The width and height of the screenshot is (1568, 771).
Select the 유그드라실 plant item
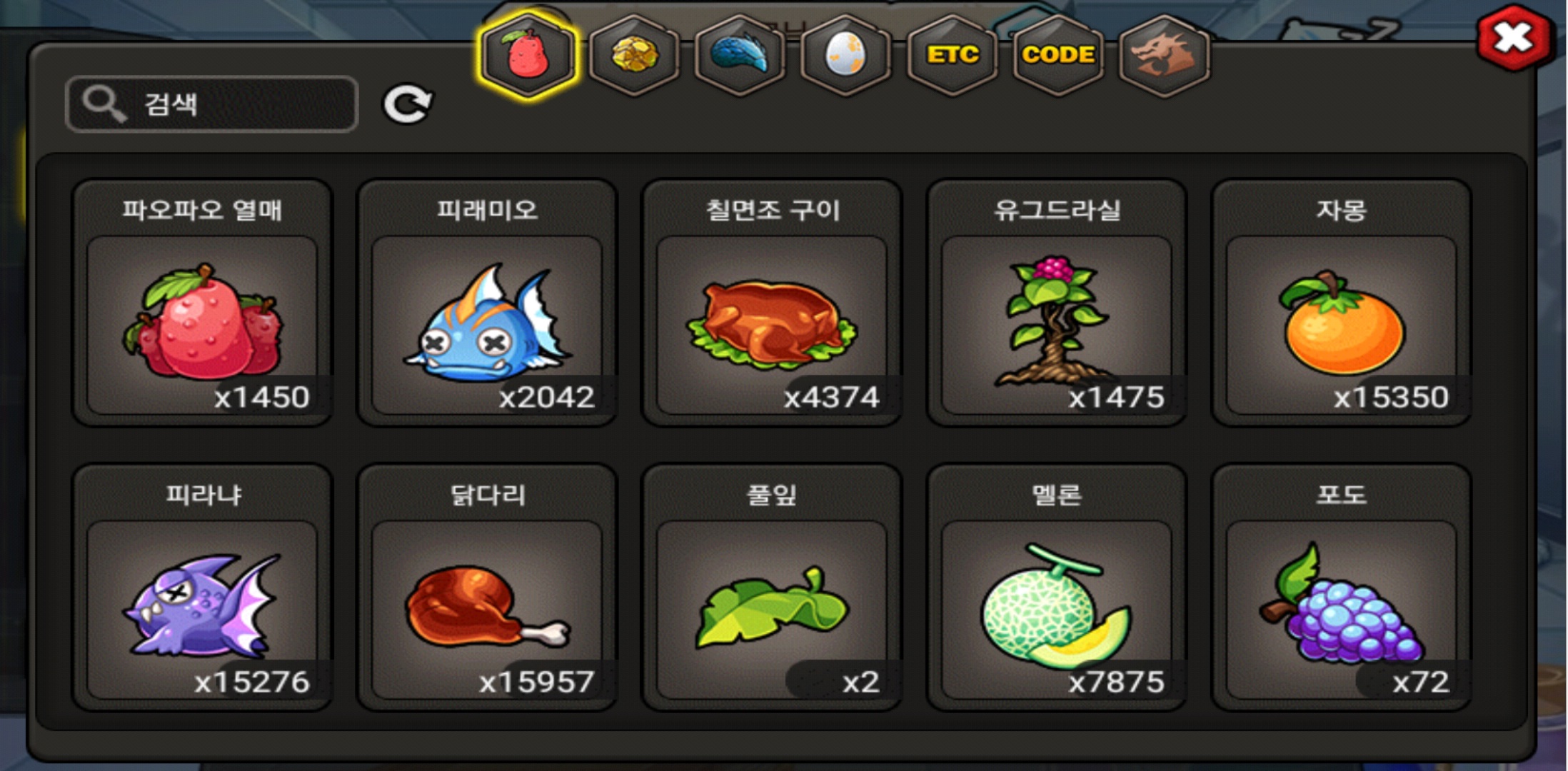pos(1057,303)
